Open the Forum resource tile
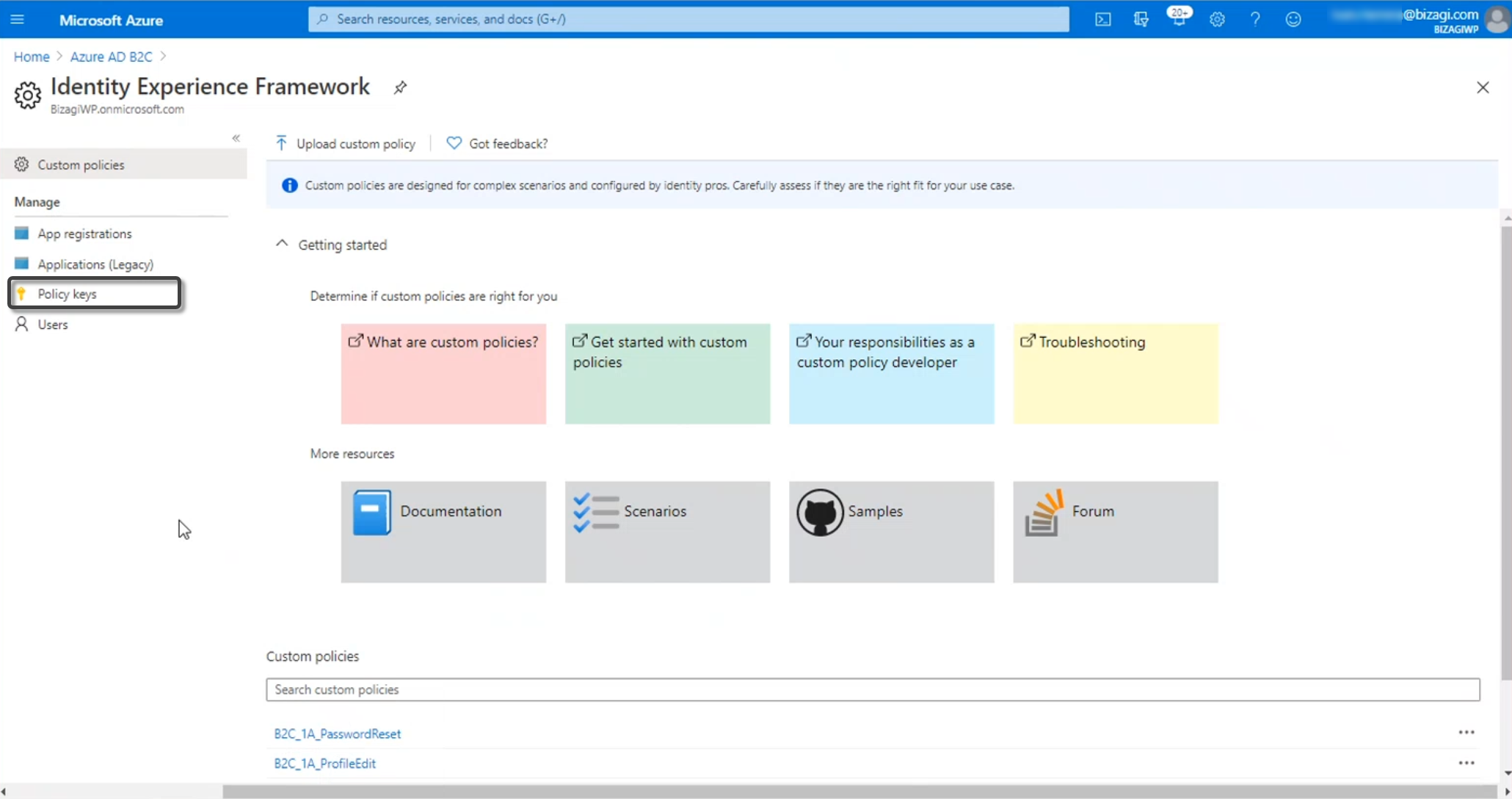 point(1115,532)
